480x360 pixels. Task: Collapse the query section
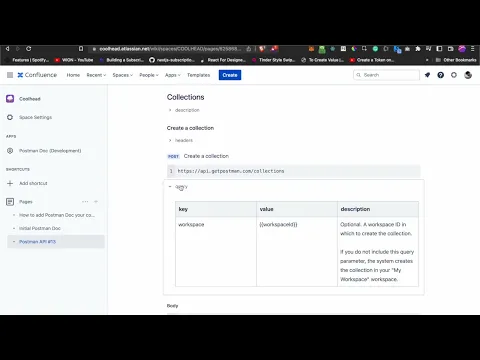[178, 187]
